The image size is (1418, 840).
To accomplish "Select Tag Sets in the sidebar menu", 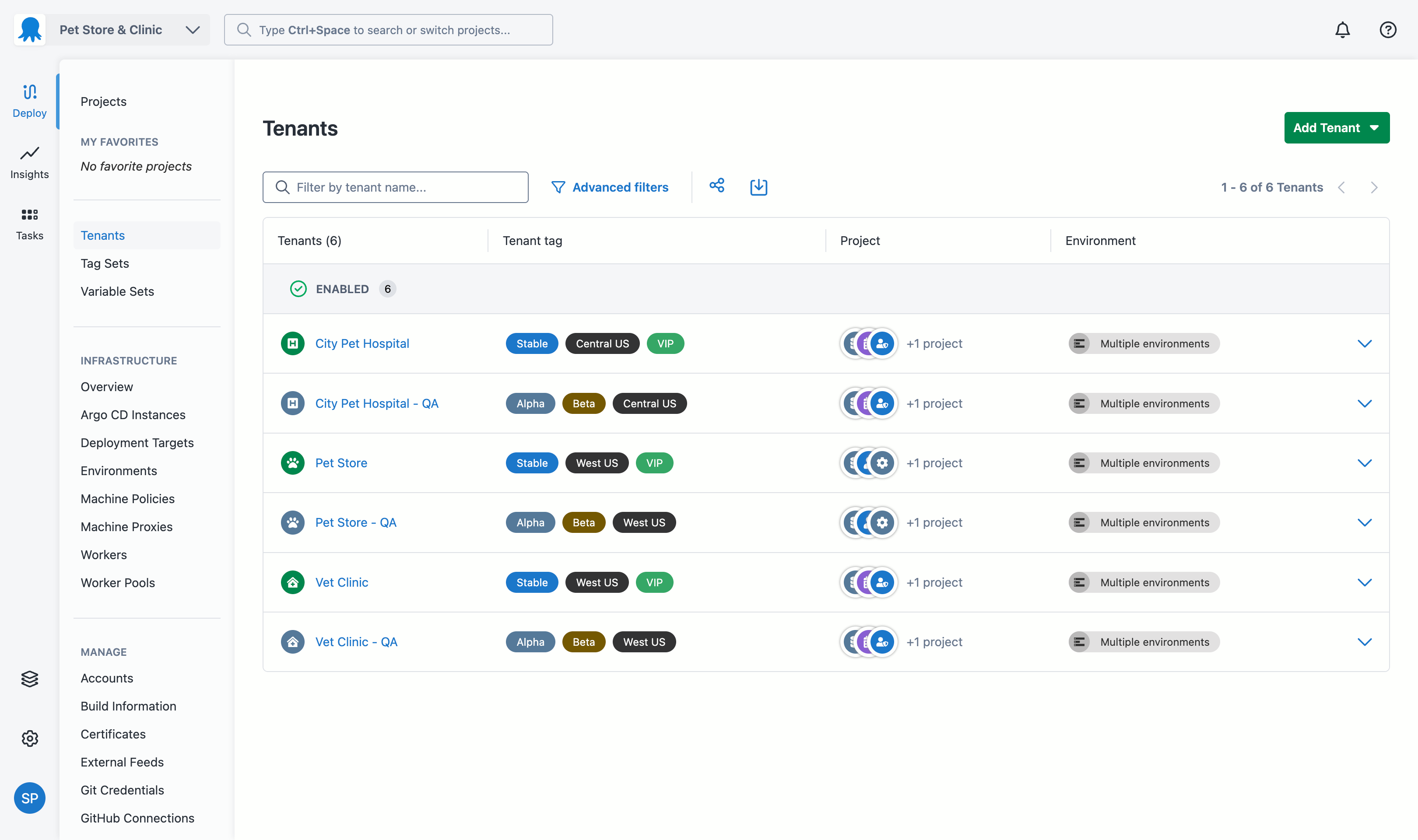I will point(105,263).
